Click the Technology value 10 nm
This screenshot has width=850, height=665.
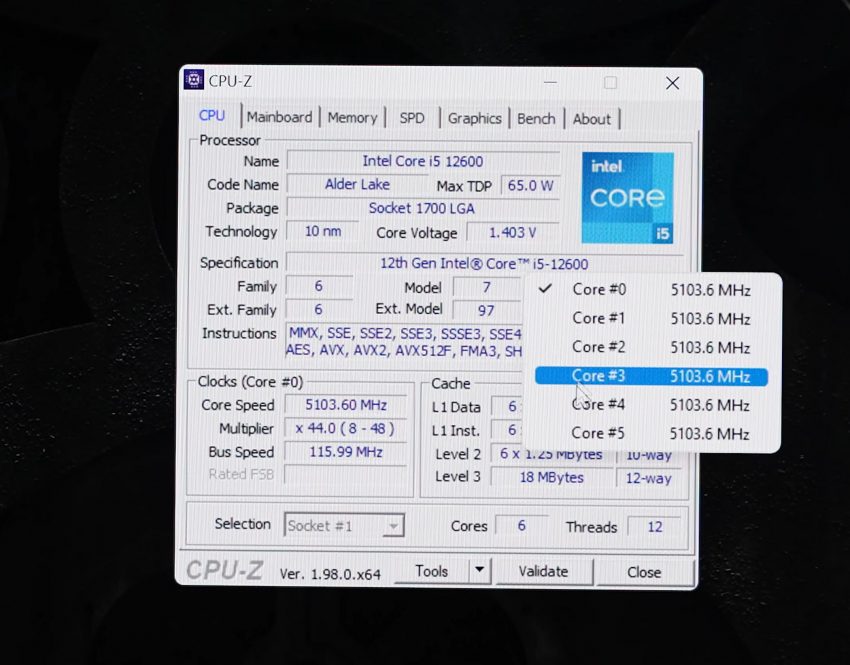pos(323,231)
